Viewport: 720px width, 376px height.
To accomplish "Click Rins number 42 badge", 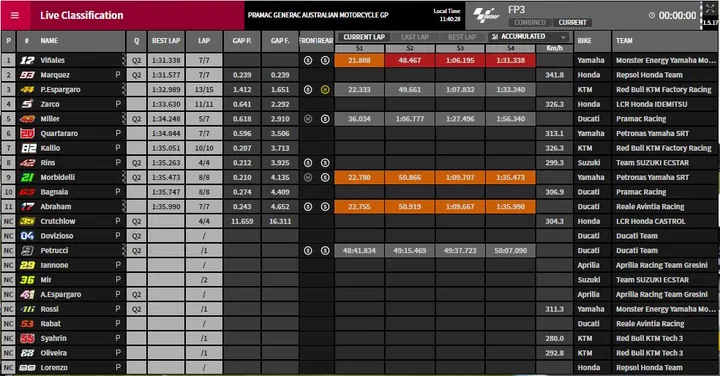I will [27, 163].
